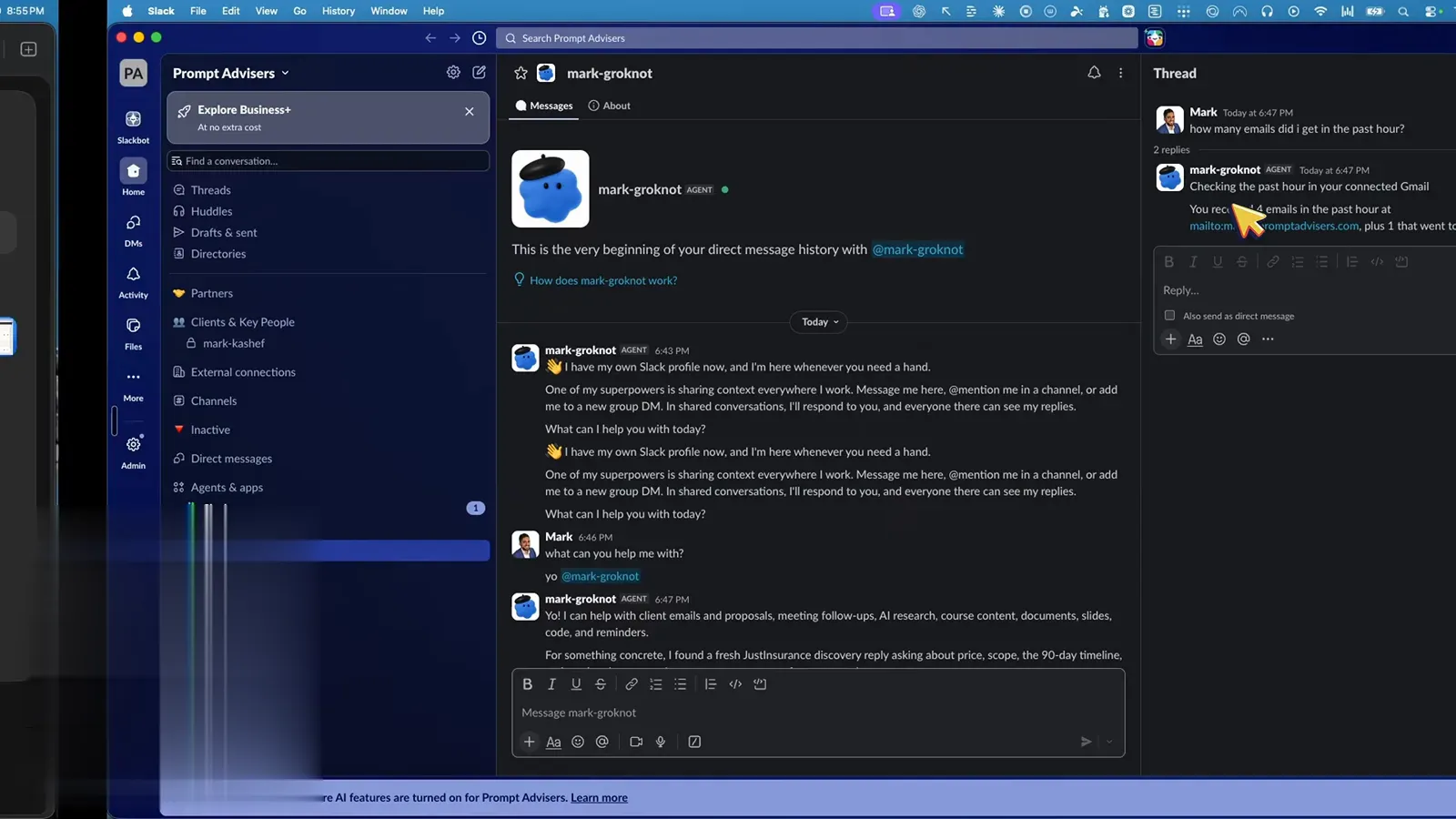Collapse the Clients & Key People section
The width and height of the screenshot is (1456, 819).
tap(242, 322)
